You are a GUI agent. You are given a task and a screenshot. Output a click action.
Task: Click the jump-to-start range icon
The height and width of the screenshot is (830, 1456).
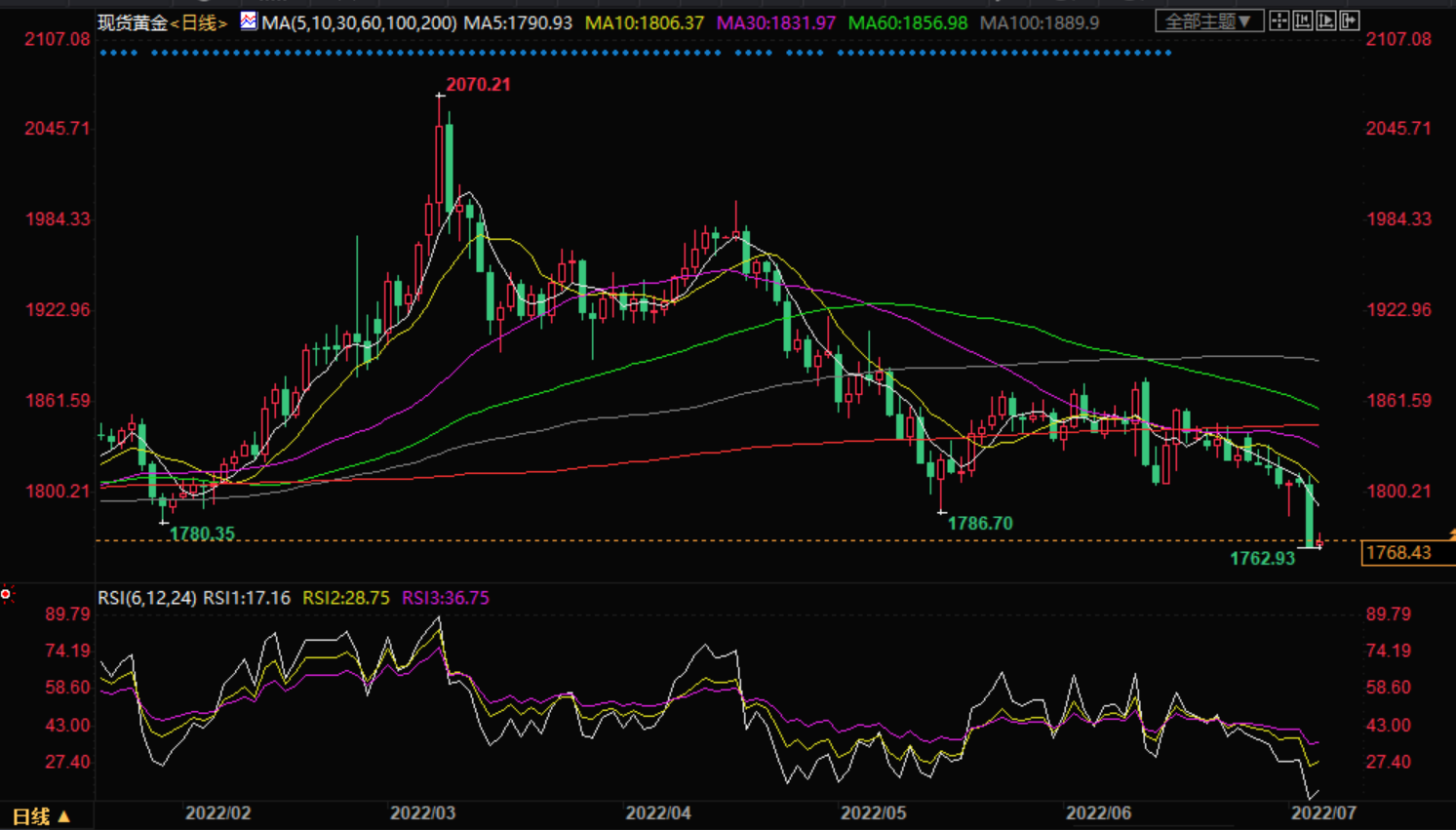pyautogui.click(x=1303, y=20)
